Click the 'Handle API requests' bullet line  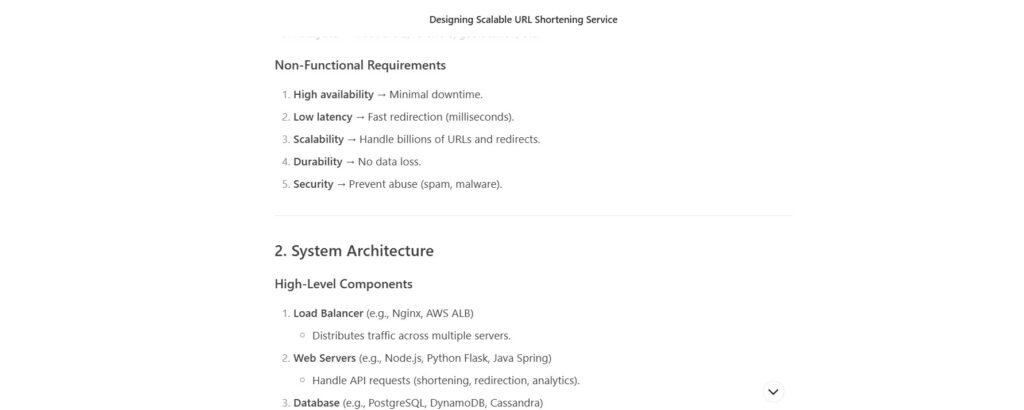(446, 380)
